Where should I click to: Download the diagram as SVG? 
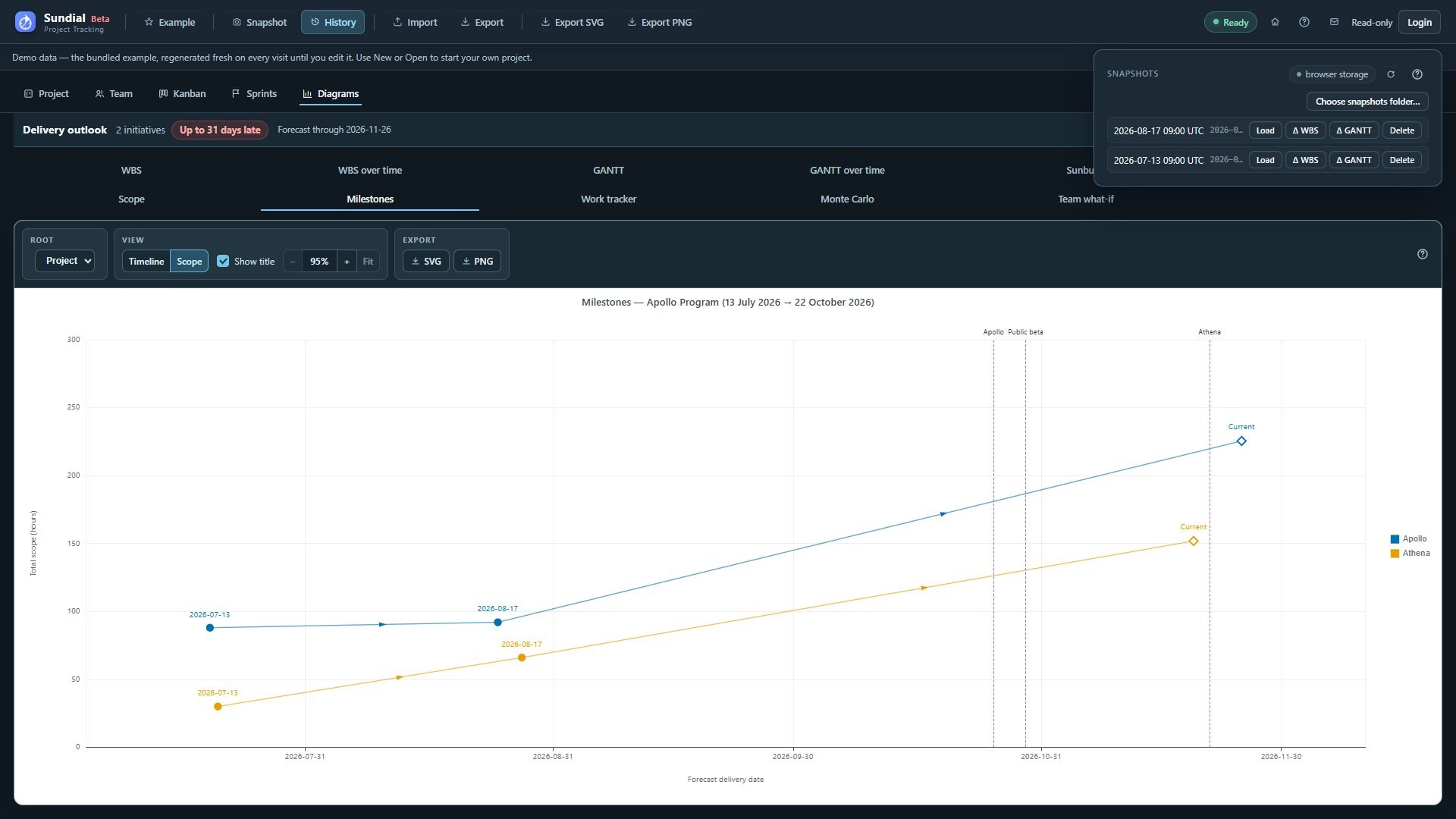[426, 262]
